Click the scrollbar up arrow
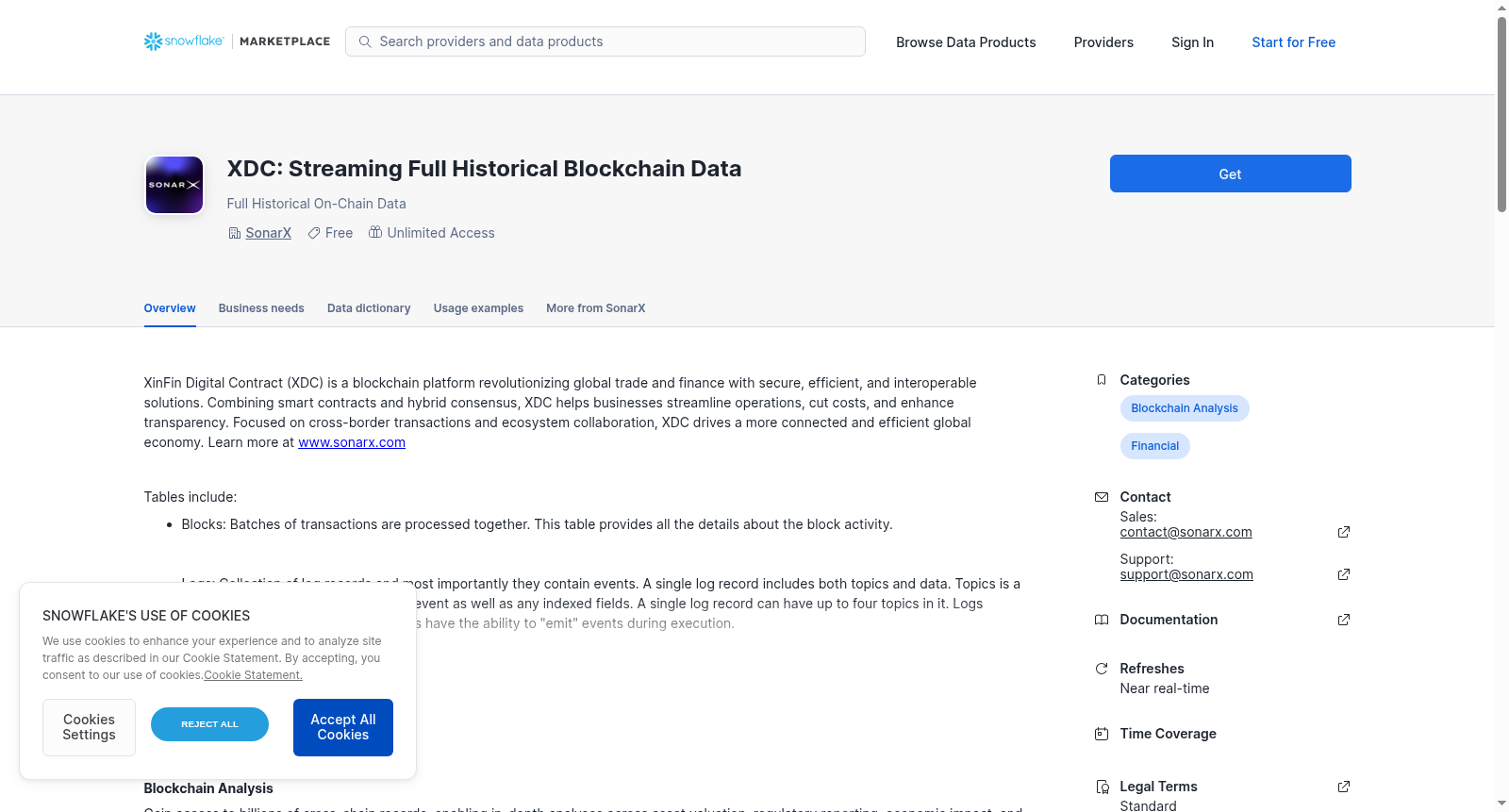This screenshot has height=812, width=1509. click(x=1501, y=8)
